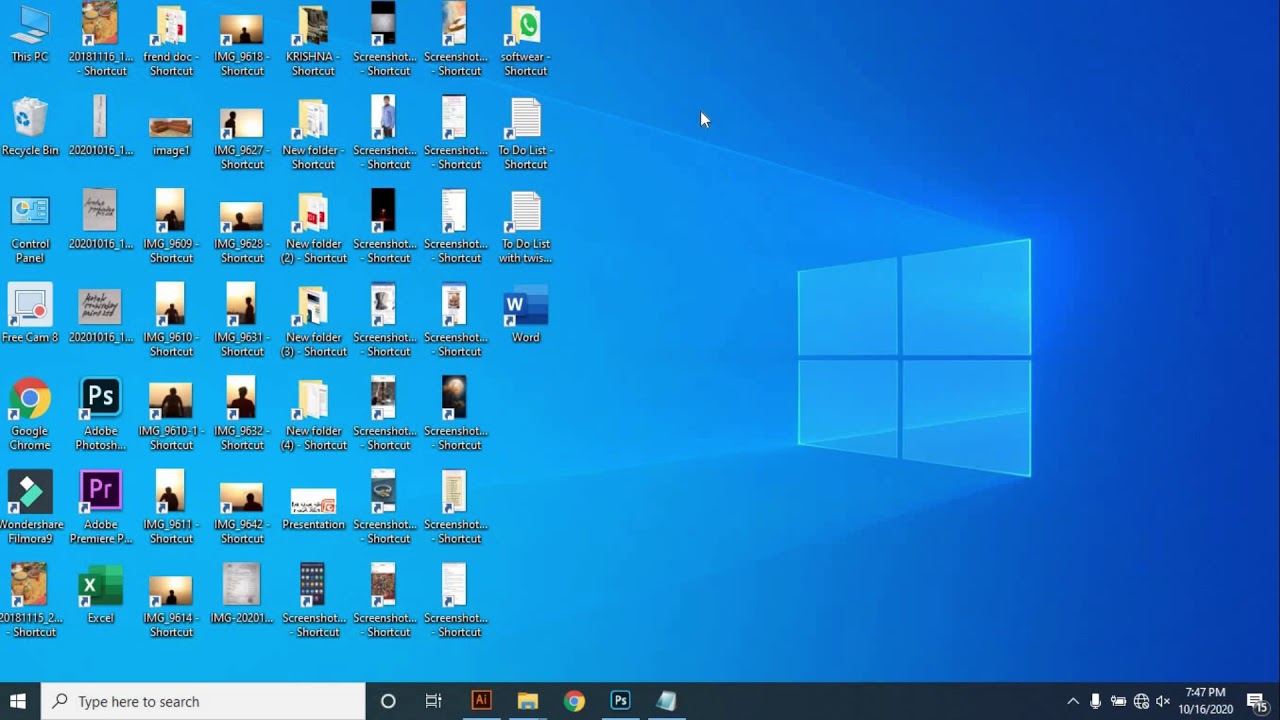1280x720 pixels.
Task: Open network settings tray icon
Action: tap(1141, 701)
